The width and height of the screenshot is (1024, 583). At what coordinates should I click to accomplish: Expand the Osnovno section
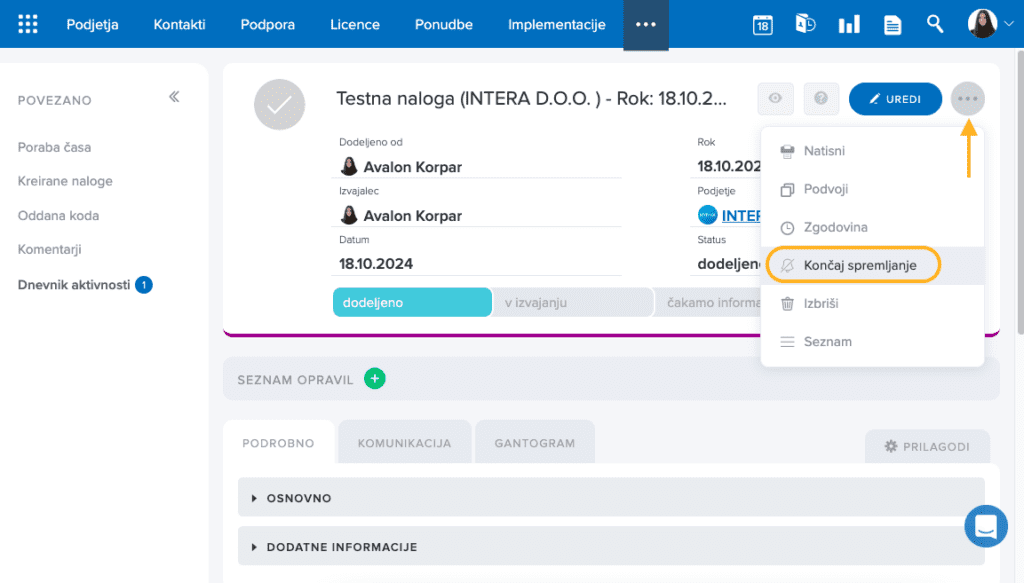[298, 498]
